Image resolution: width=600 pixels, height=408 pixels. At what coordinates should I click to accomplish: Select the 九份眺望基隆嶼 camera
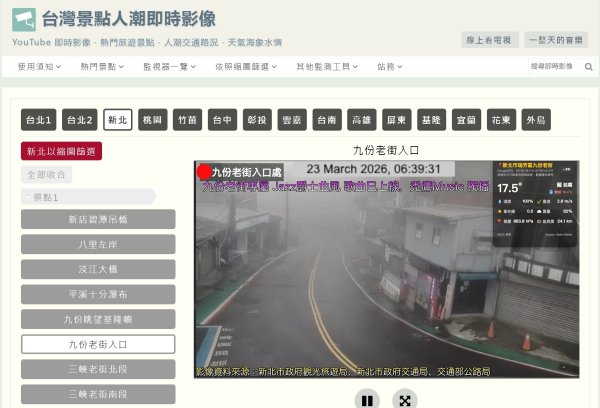coord(98,319)
